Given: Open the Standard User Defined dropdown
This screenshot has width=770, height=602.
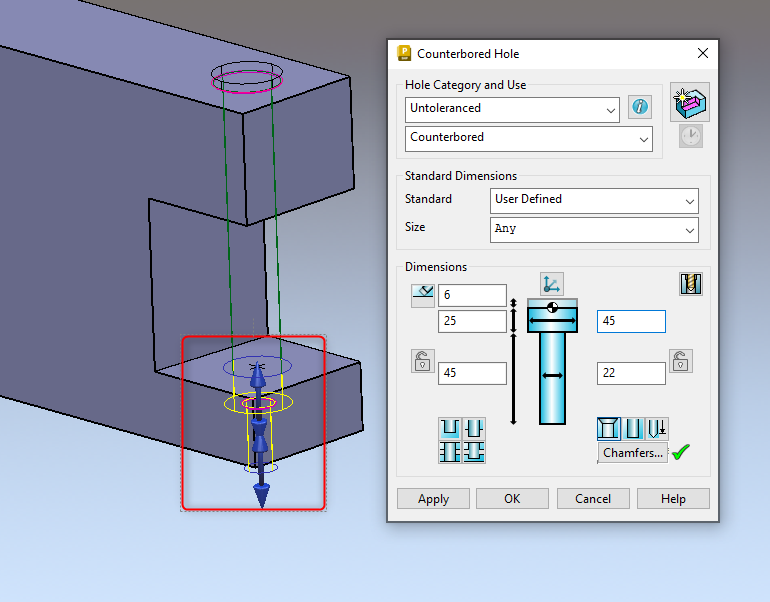Looking at the screenshot, I should coord(594,201).
